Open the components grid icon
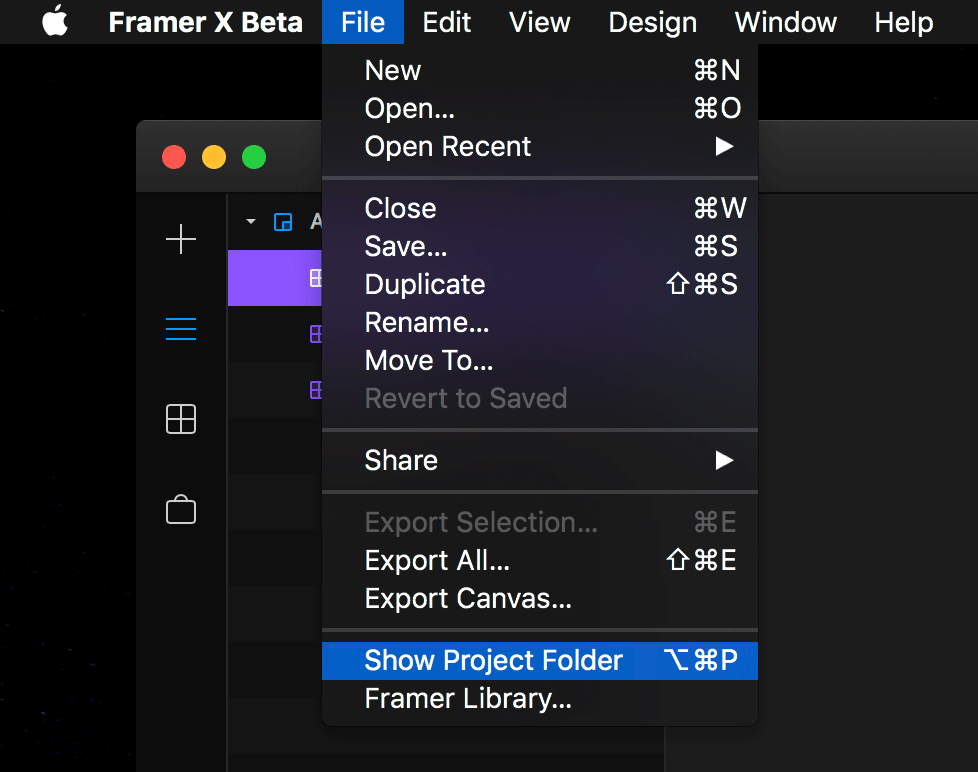 (181, 418)
